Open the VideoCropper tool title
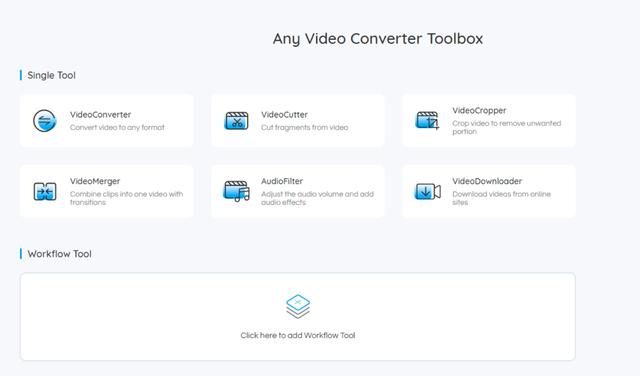 tap(479, 111)
